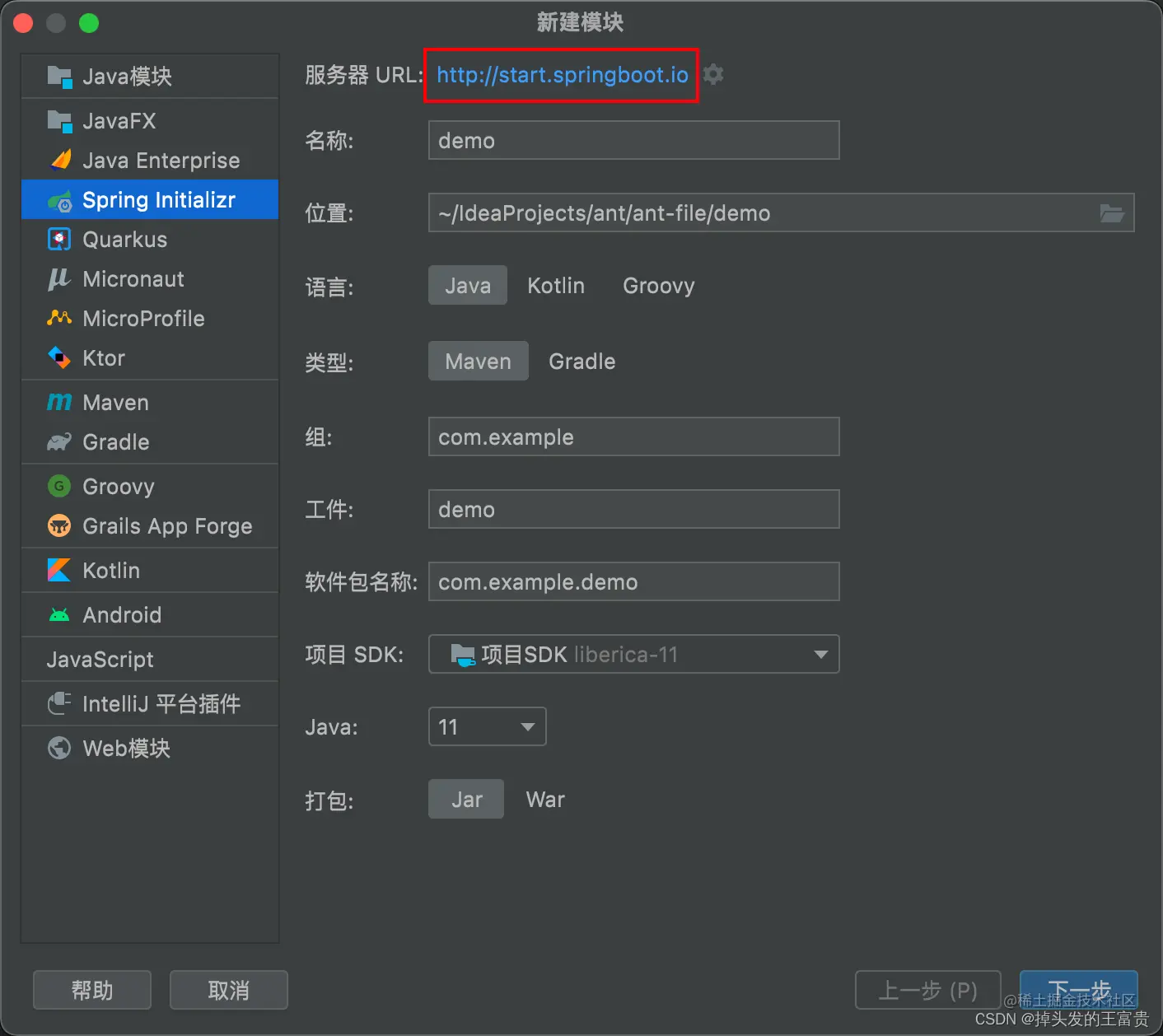
Task: Focus the 组 group field
Action: click(x=634, y=437)
